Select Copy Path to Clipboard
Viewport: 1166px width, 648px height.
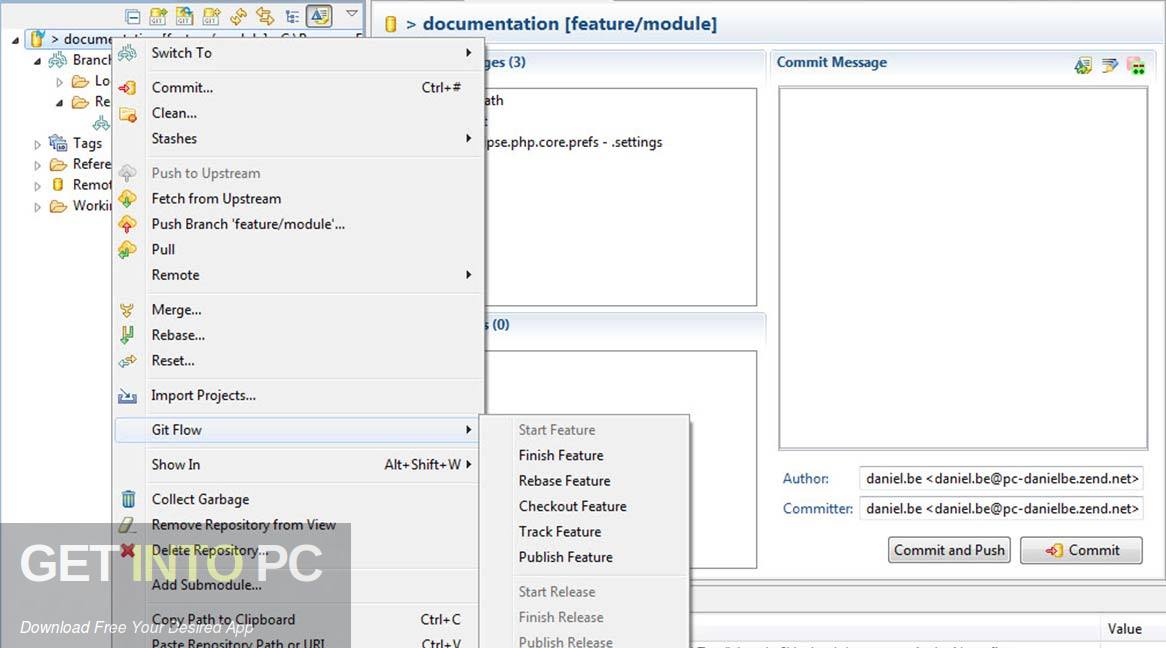[295, 619]
